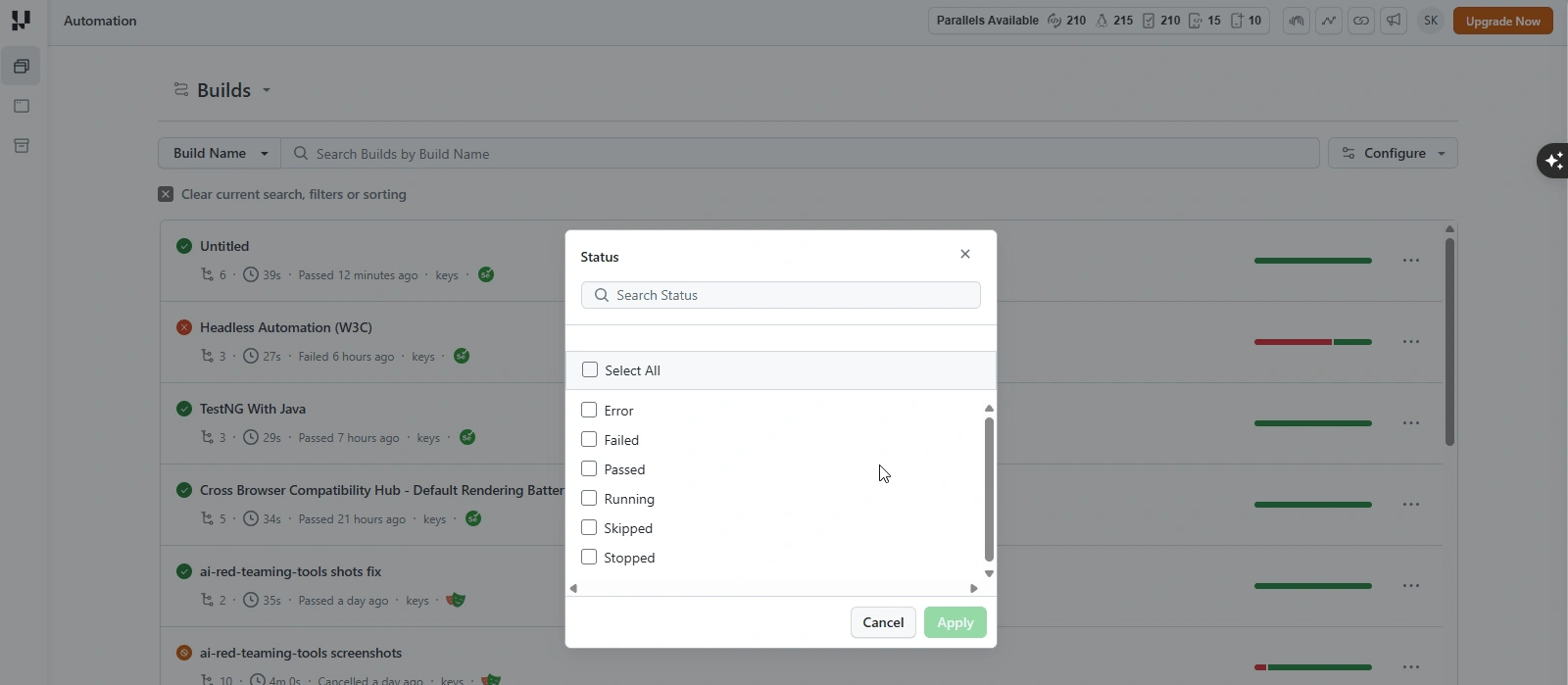Open the window icon in left sidebar
Viewport: 1568px width, 685px height.
click(22, 106)
